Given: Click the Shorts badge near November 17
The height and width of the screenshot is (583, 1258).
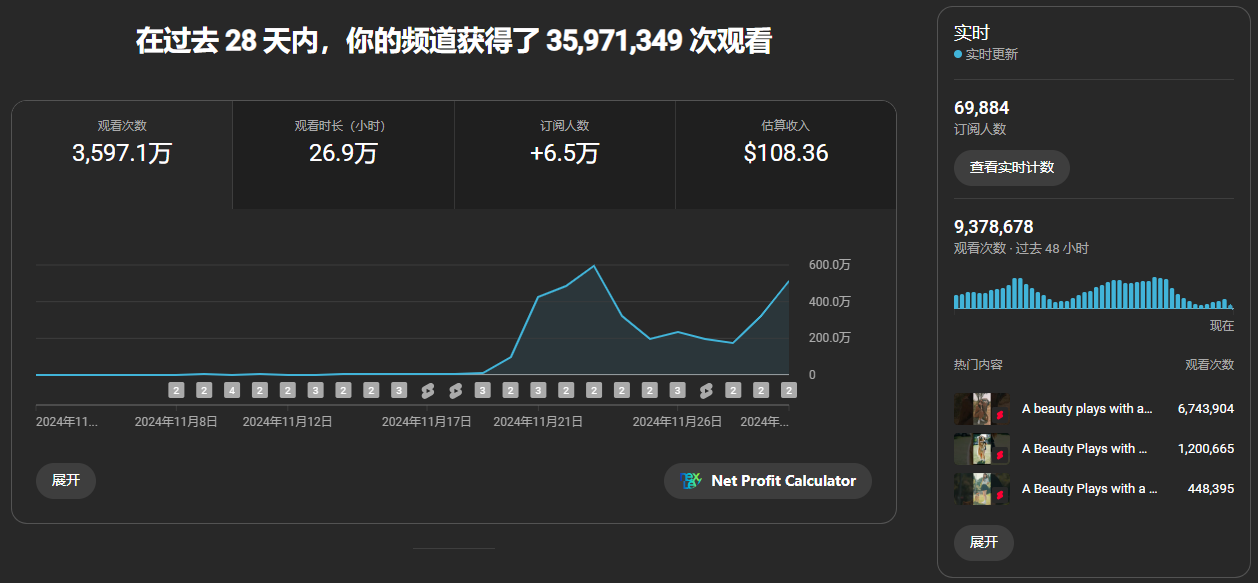Looking at the screenshot, I should pyautogui.click(x=426, y=389).
